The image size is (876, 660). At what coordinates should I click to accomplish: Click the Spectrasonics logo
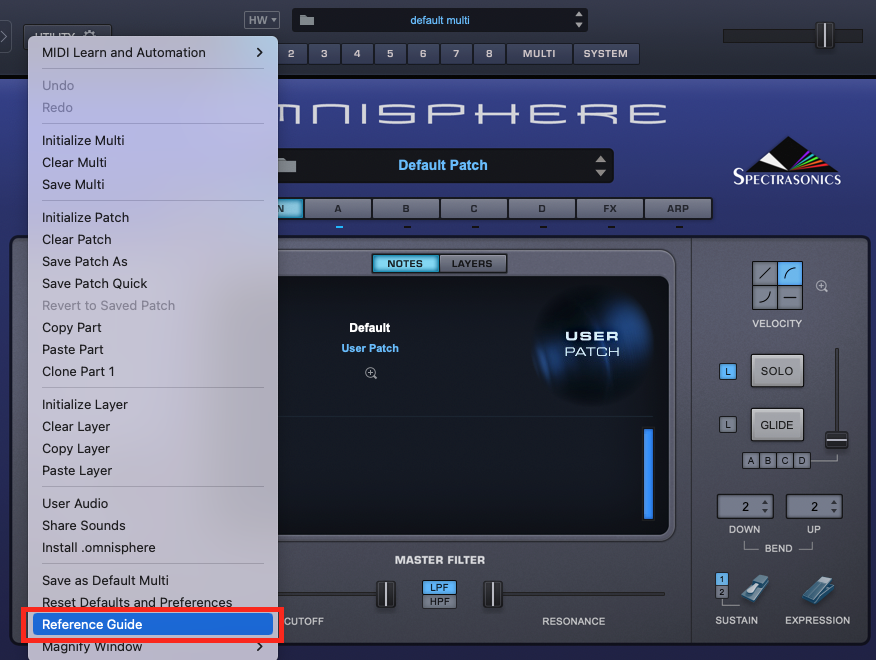[787, 161]
